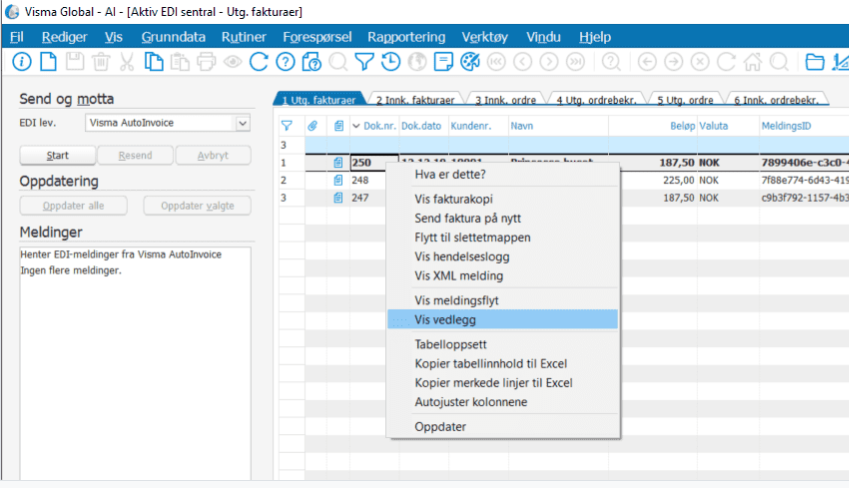The image size is (849, 488).
Task: Click document icon on row 248
Action: (x=338, y=180)
